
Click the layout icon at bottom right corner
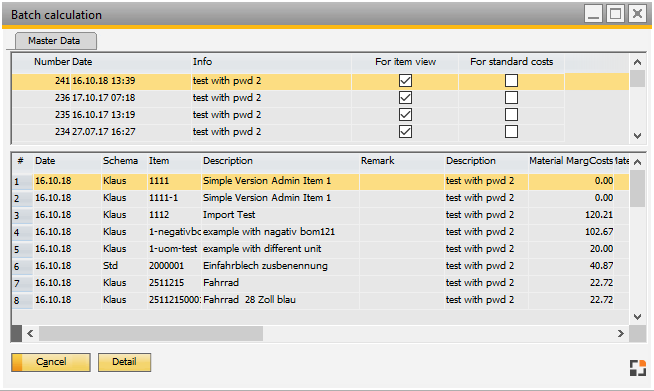(637, 368)
